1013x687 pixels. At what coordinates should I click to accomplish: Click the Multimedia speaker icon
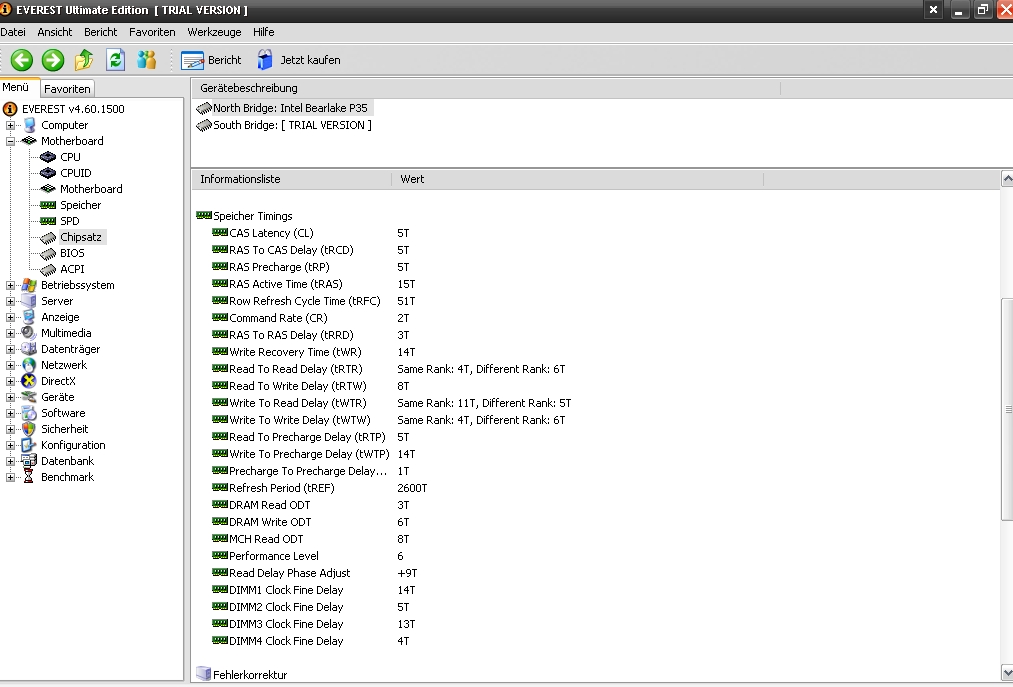tap(28, 333)
